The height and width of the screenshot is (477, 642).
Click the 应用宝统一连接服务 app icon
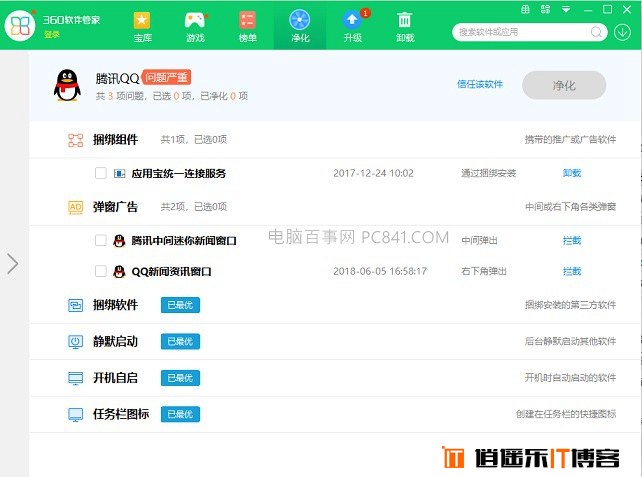120,174
